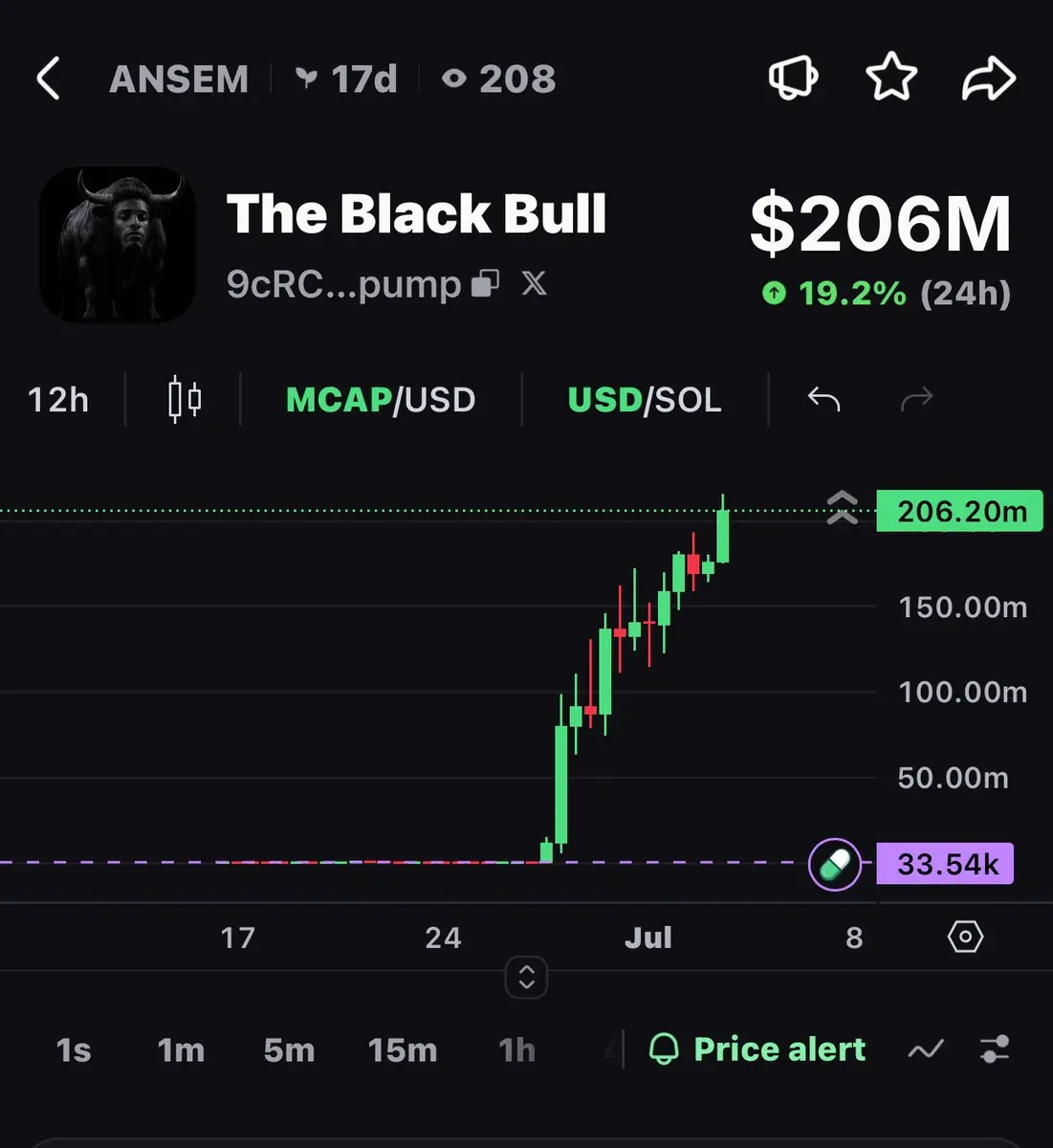Copy the 9cRC...pump contract address
The image size is (1053, 1148).
486,283
